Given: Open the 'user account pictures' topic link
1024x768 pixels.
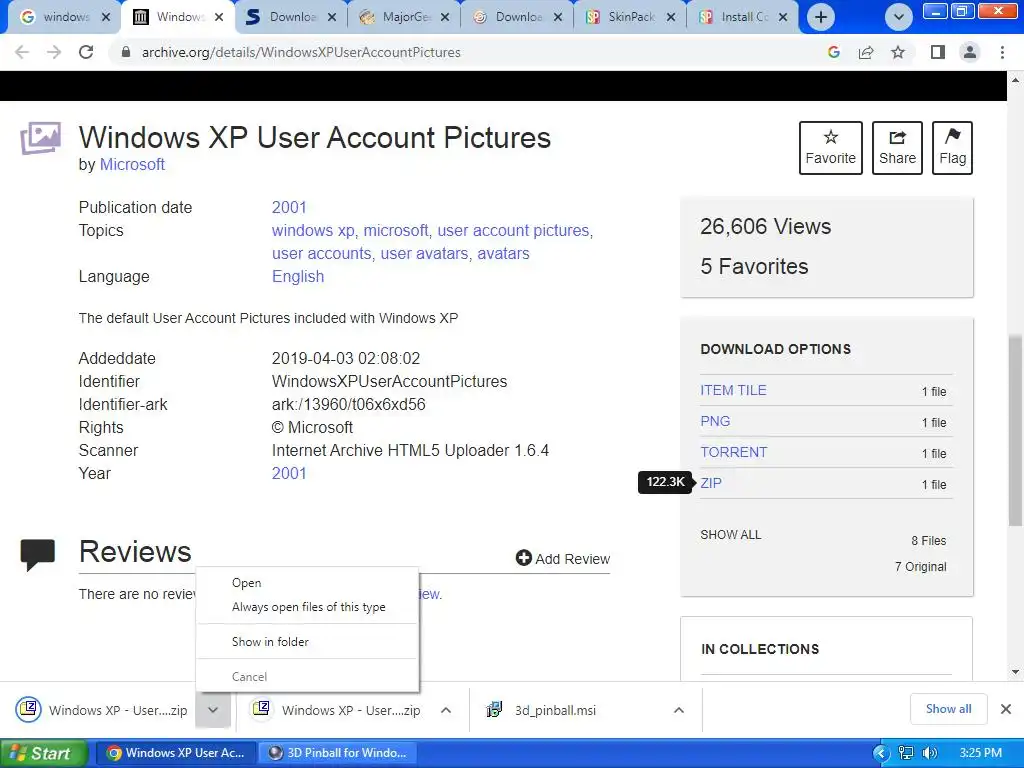Looking at the screenshot, I should (513, 231).
